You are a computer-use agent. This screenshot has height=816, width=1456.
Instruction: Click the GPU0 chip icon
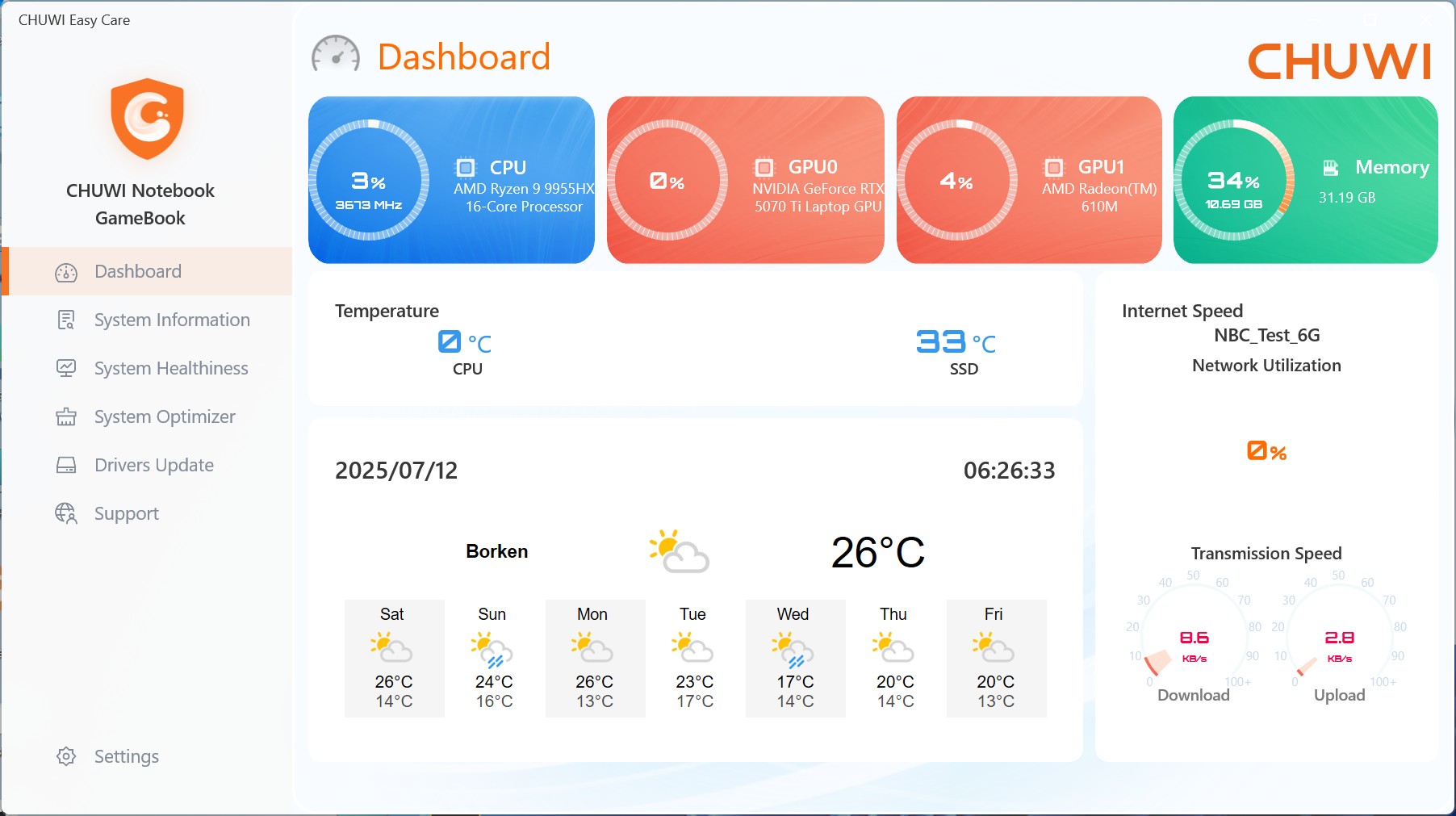[x=764, y=167]
